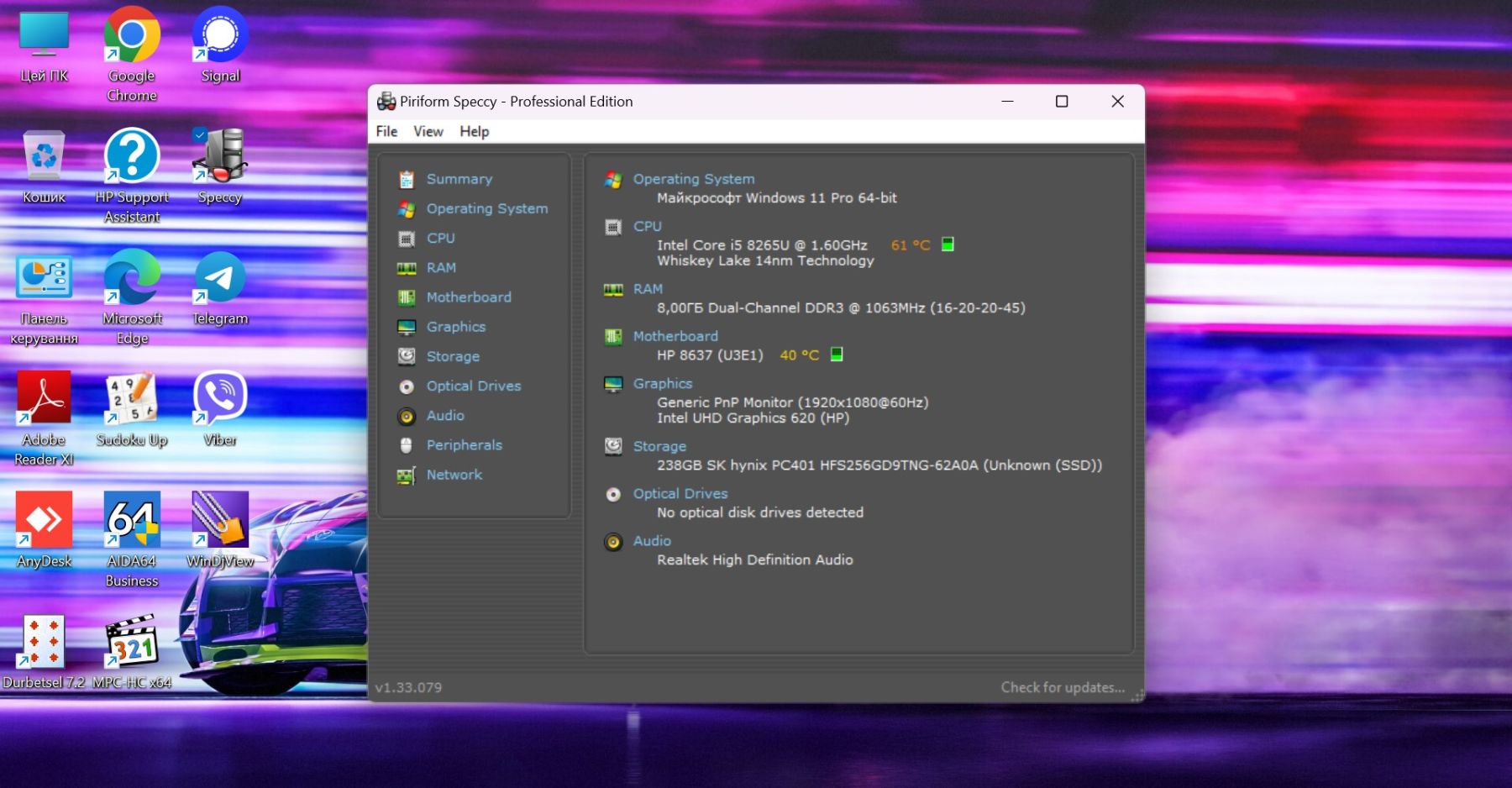Click Check for updates link
This screenshot has height=788, width=1512.
point(1063,687)
